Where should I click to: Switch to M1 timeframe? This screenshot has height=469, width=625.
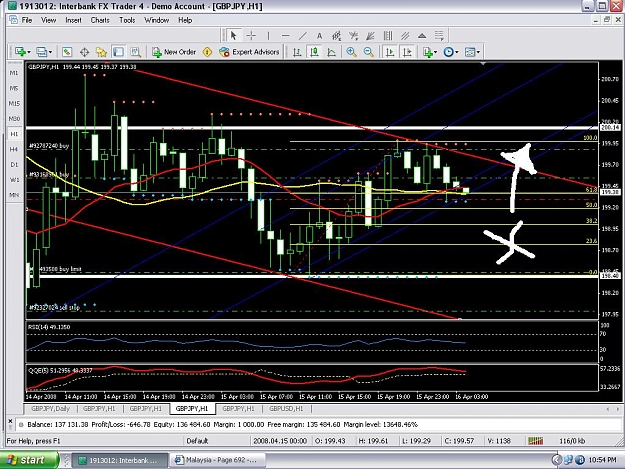(14, 73)
